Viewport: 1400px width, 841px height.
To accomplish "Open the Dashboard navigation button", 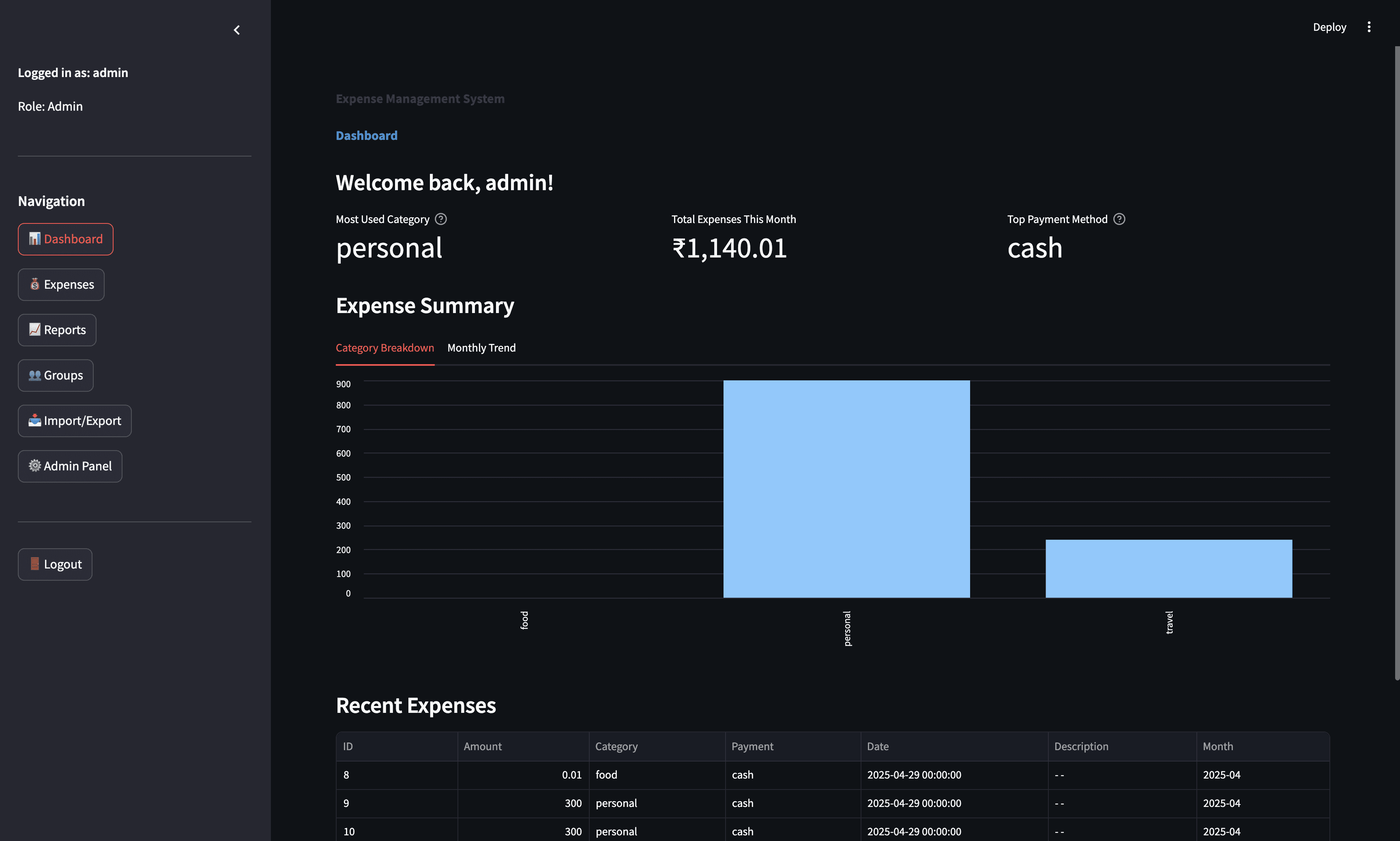I will point(66,239).
